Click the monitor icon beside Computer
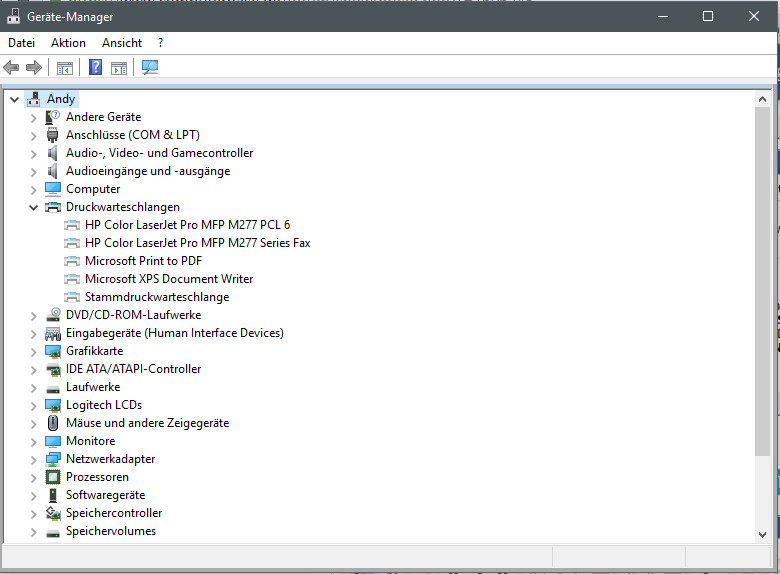The width and height of the screenshot is (780, 574). pos(53,189)
